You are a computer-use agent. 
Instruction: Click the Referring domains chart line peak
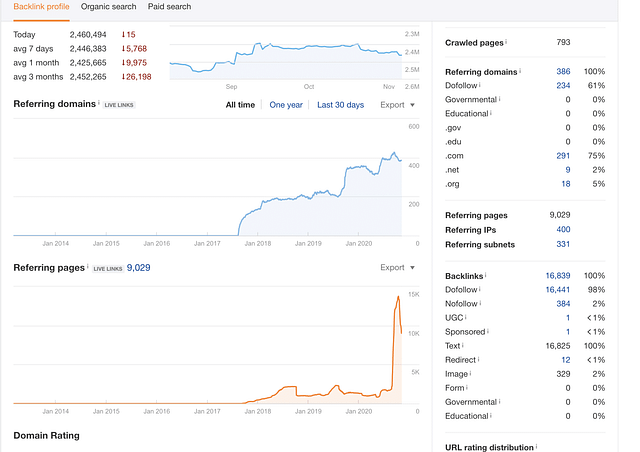tap(394, 153)
